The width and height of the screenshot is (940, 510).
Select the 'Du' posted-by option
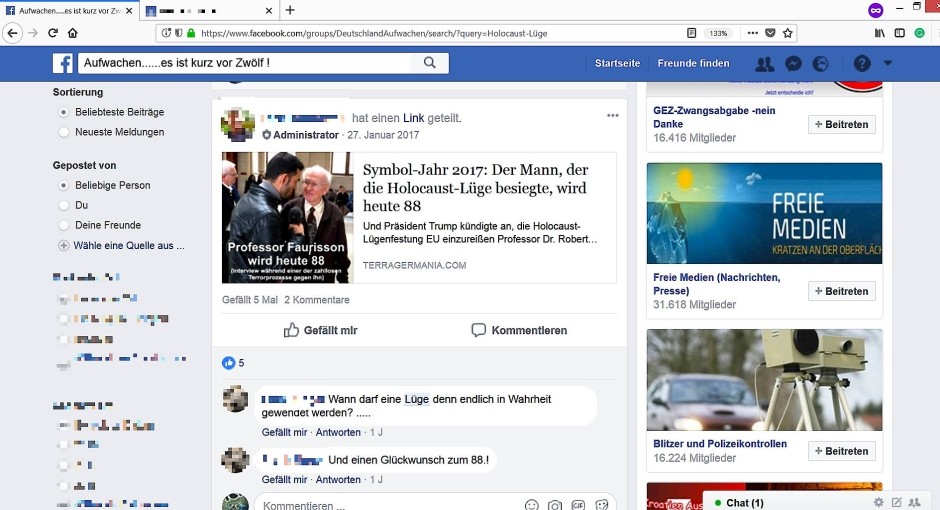click(x=65, y=205)
